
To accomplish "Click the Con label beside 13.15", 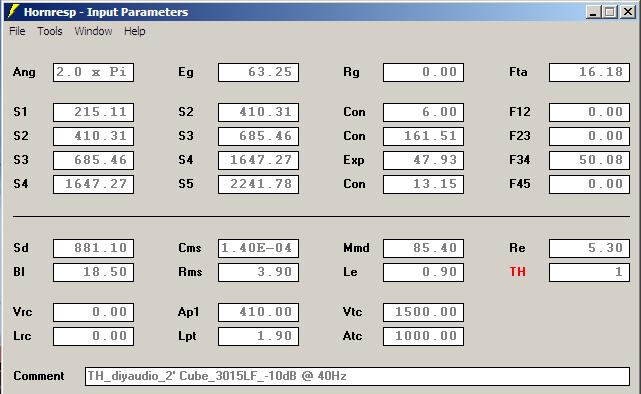I will (x=354, y=184).
